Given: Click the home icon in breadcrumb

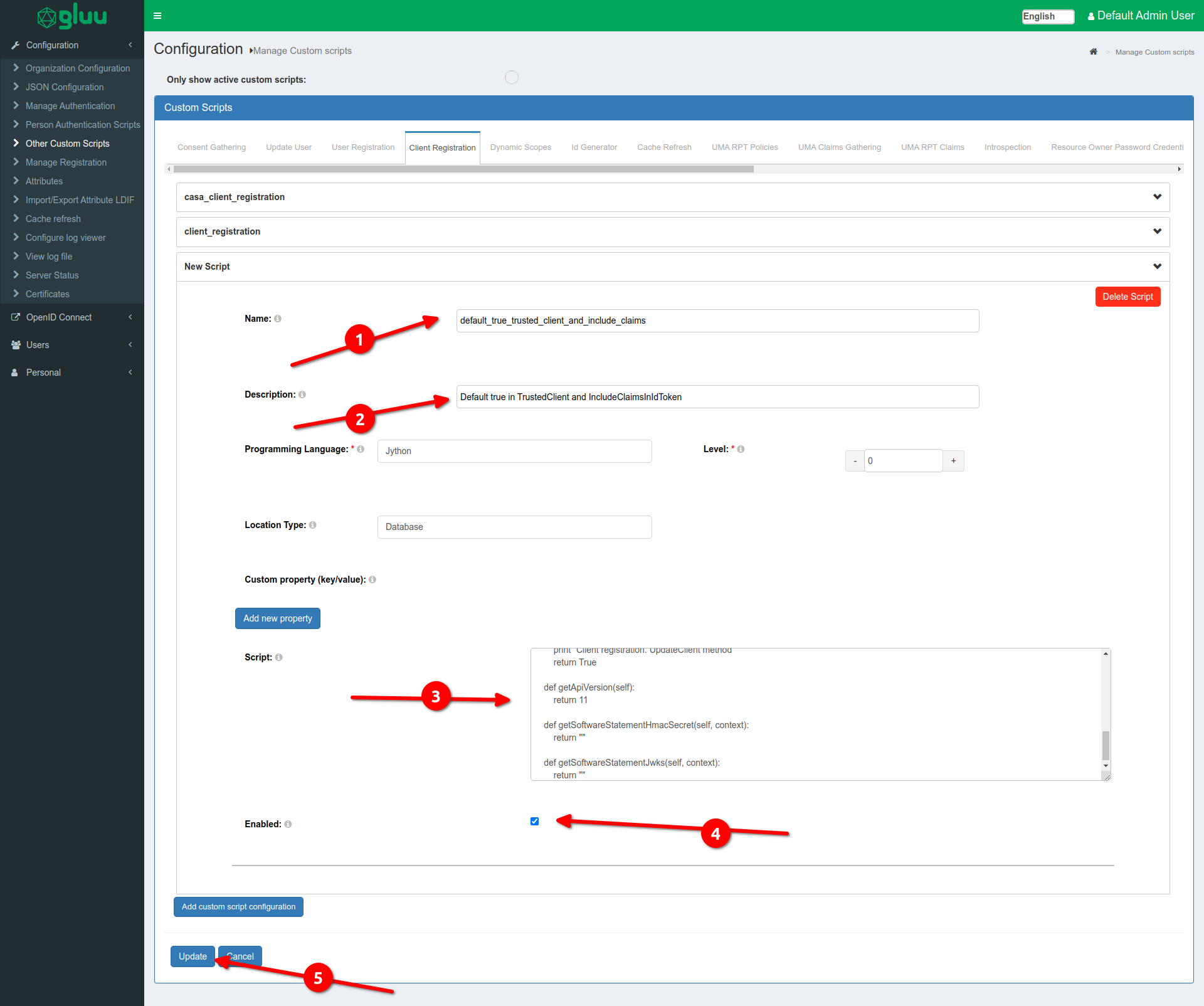Looking at the screenshot, I should coord(1093,52).
